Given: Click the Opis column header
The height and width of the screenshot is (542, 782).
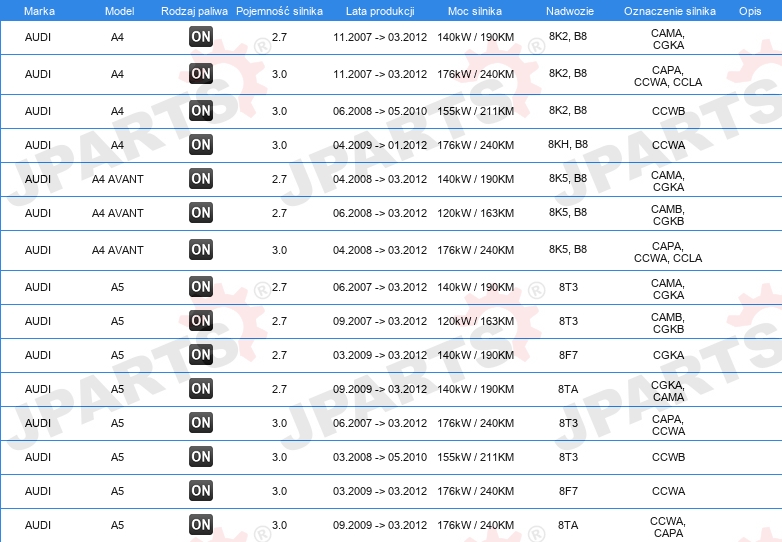Looking at the screenshot, I should 750,11.
